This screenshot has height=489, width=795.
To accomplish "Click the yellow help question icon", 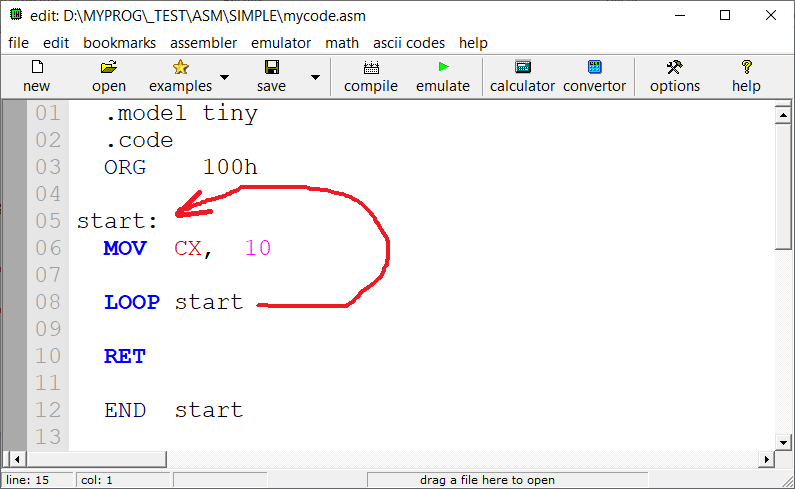I will (x=746, y=67).
